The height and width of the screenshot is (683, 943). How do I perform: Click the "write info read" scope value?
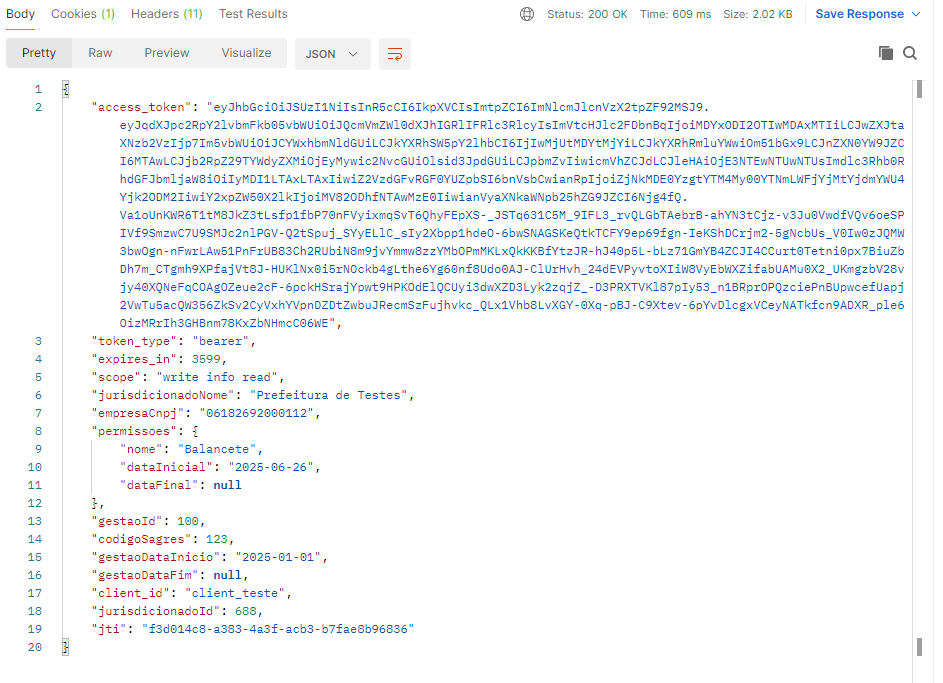click(x=217, y=377)
